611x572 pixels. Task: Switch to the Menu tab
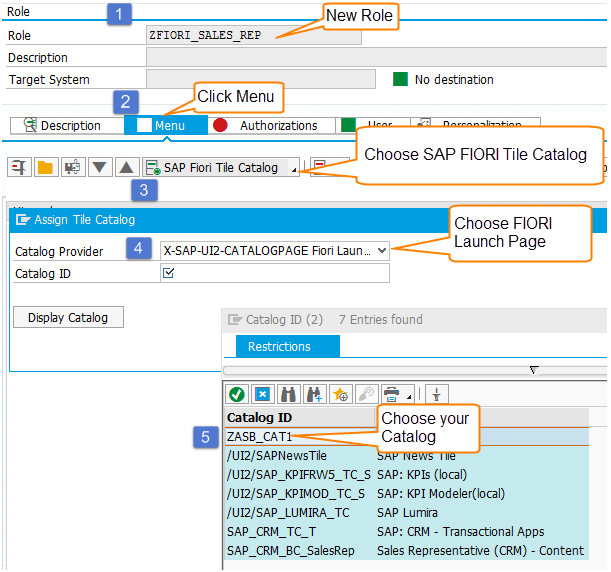pyautogui.click(x=166, y=125)
